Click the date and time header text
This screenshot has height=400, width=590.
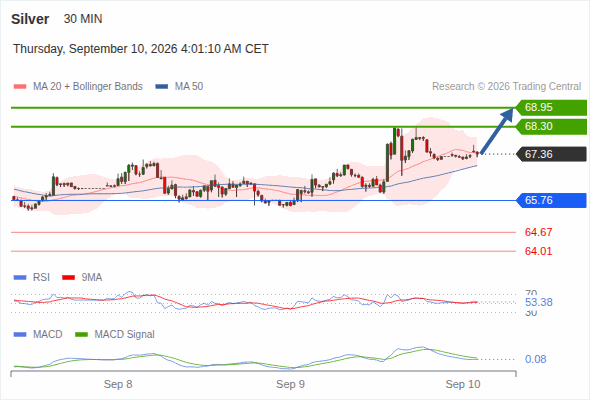141,49
